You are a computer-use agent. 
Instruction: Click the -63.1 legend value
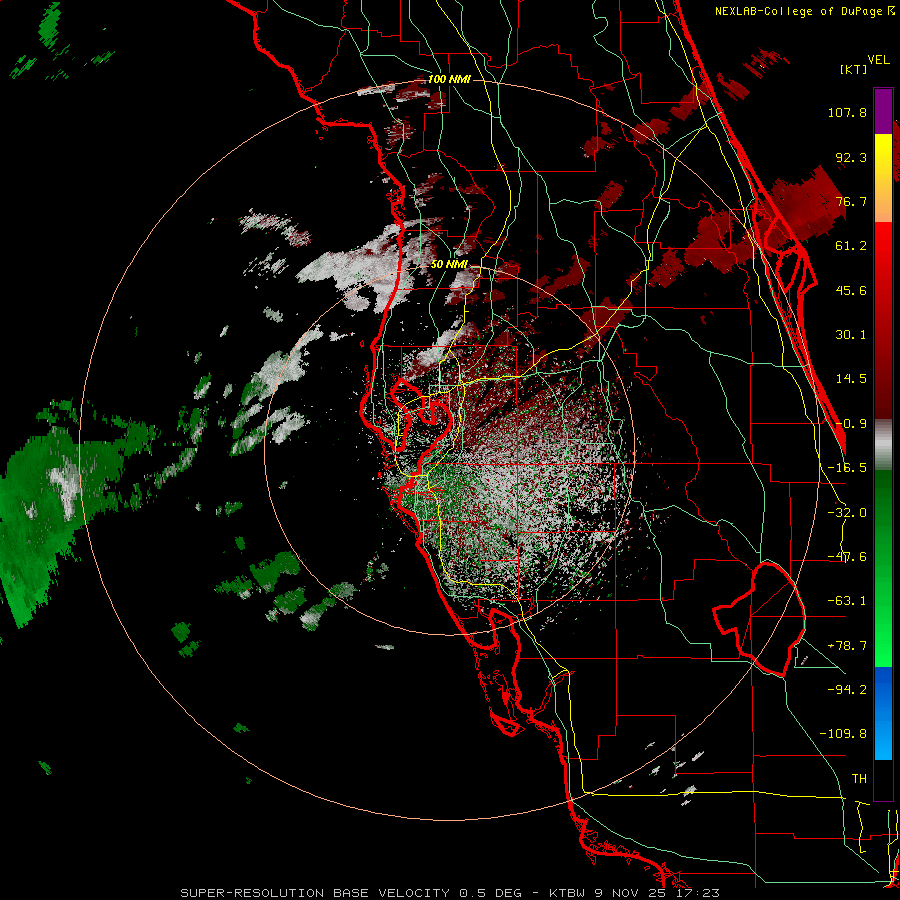[847, 601]
